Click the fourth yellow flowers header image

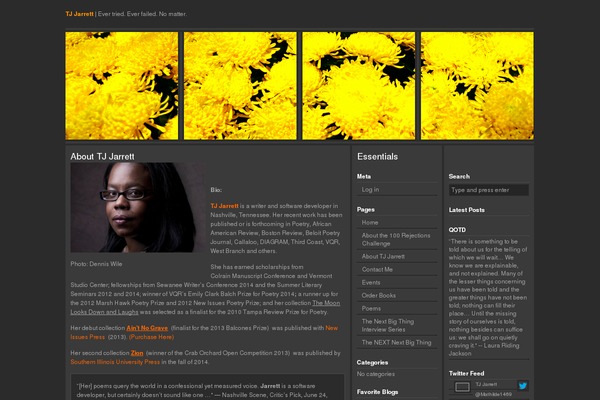pyautogui.click(x=477, y=86)
